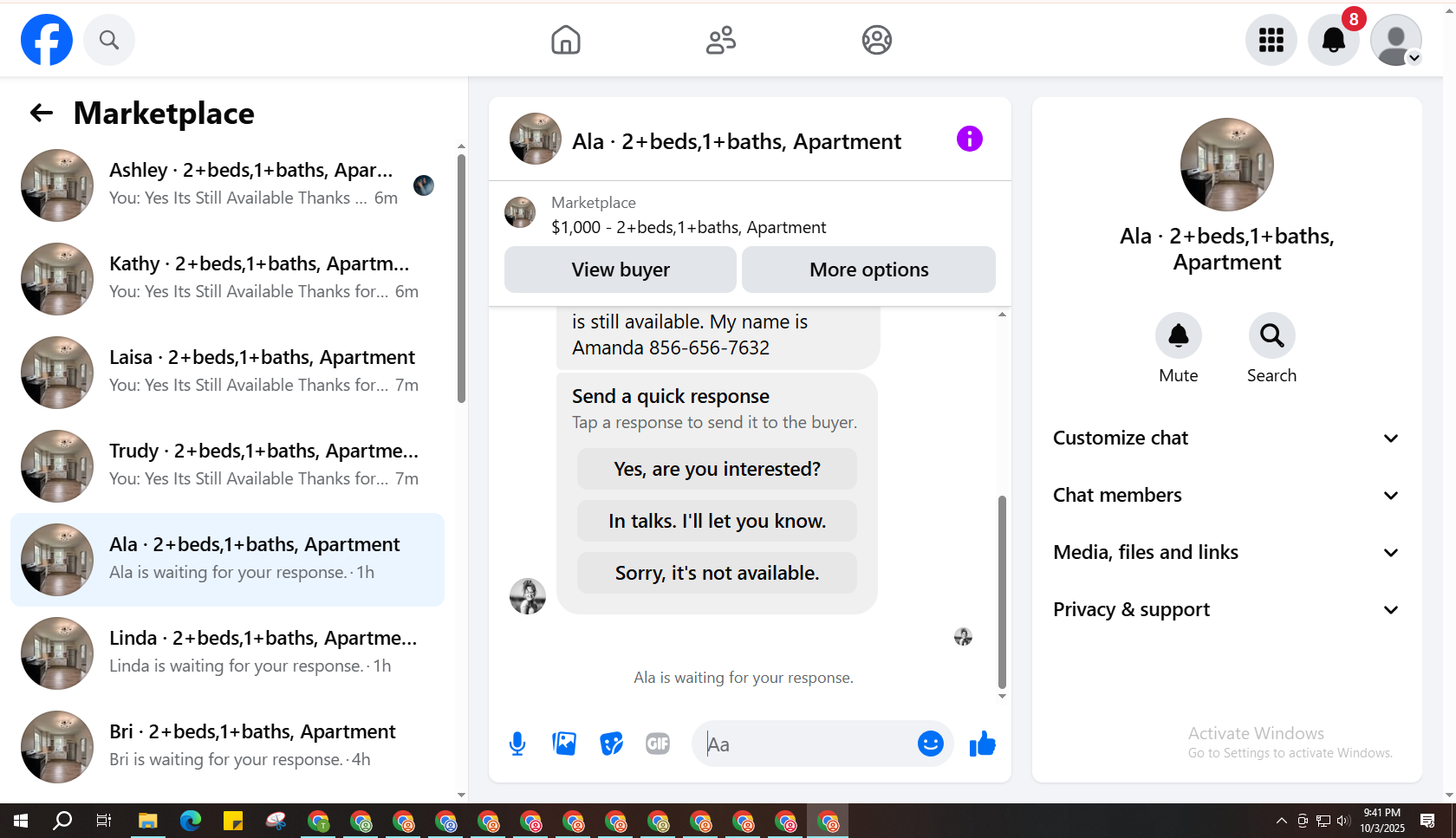This screenshot has width=1456, height=838.
Task: Expand Chat members section
Action: click(x=1226, y=496)
